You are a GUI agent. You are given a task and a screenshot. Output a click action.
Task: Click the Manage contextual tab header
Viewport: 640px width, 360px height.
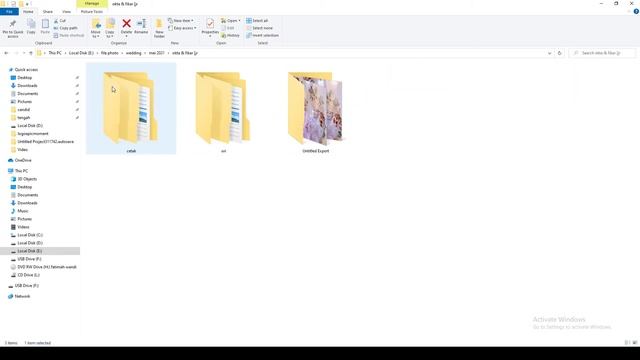[92, 4]
